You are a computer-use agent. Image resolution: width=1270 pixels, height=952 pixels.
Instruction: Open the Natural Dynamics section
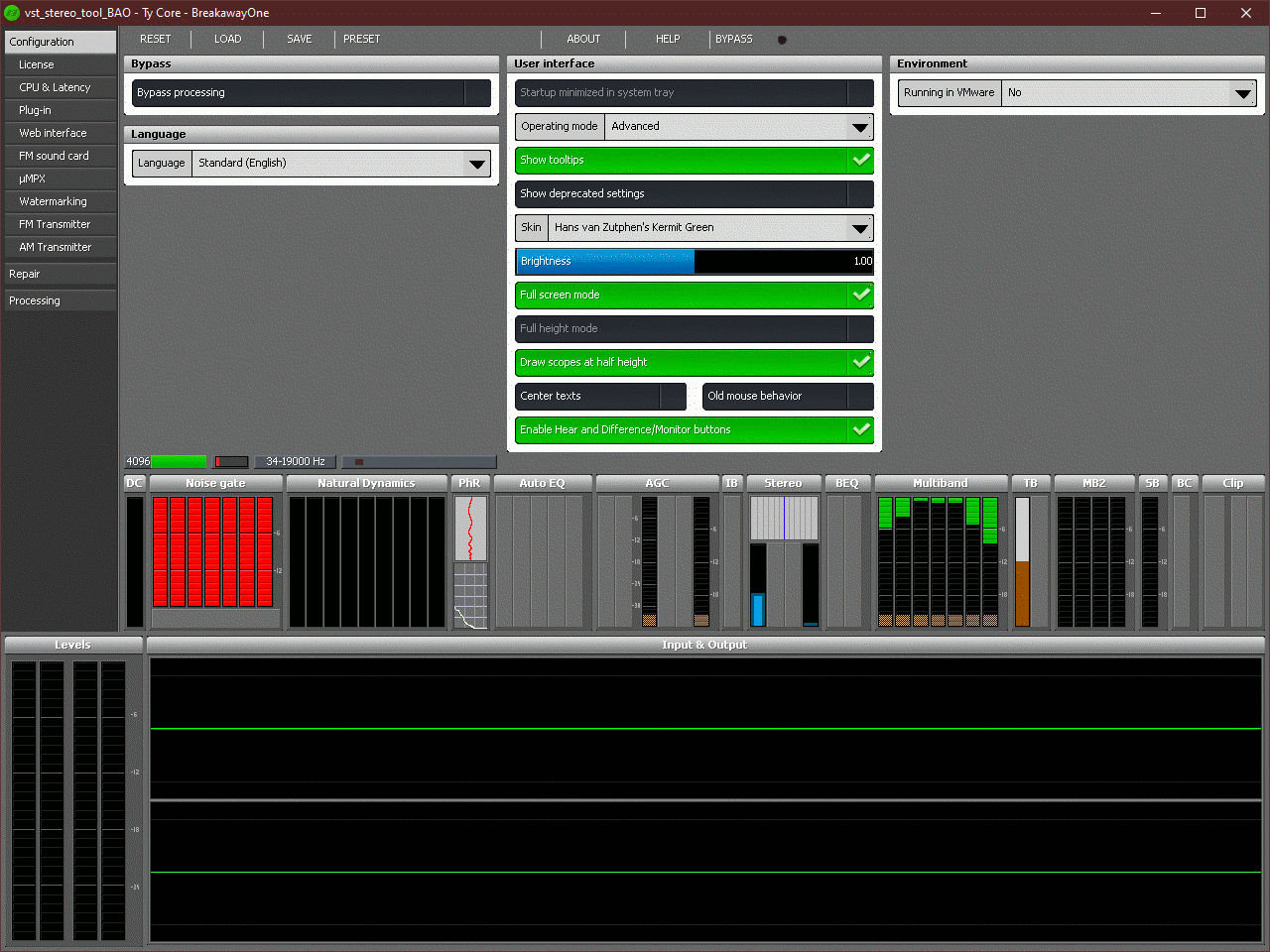[366, 483]
